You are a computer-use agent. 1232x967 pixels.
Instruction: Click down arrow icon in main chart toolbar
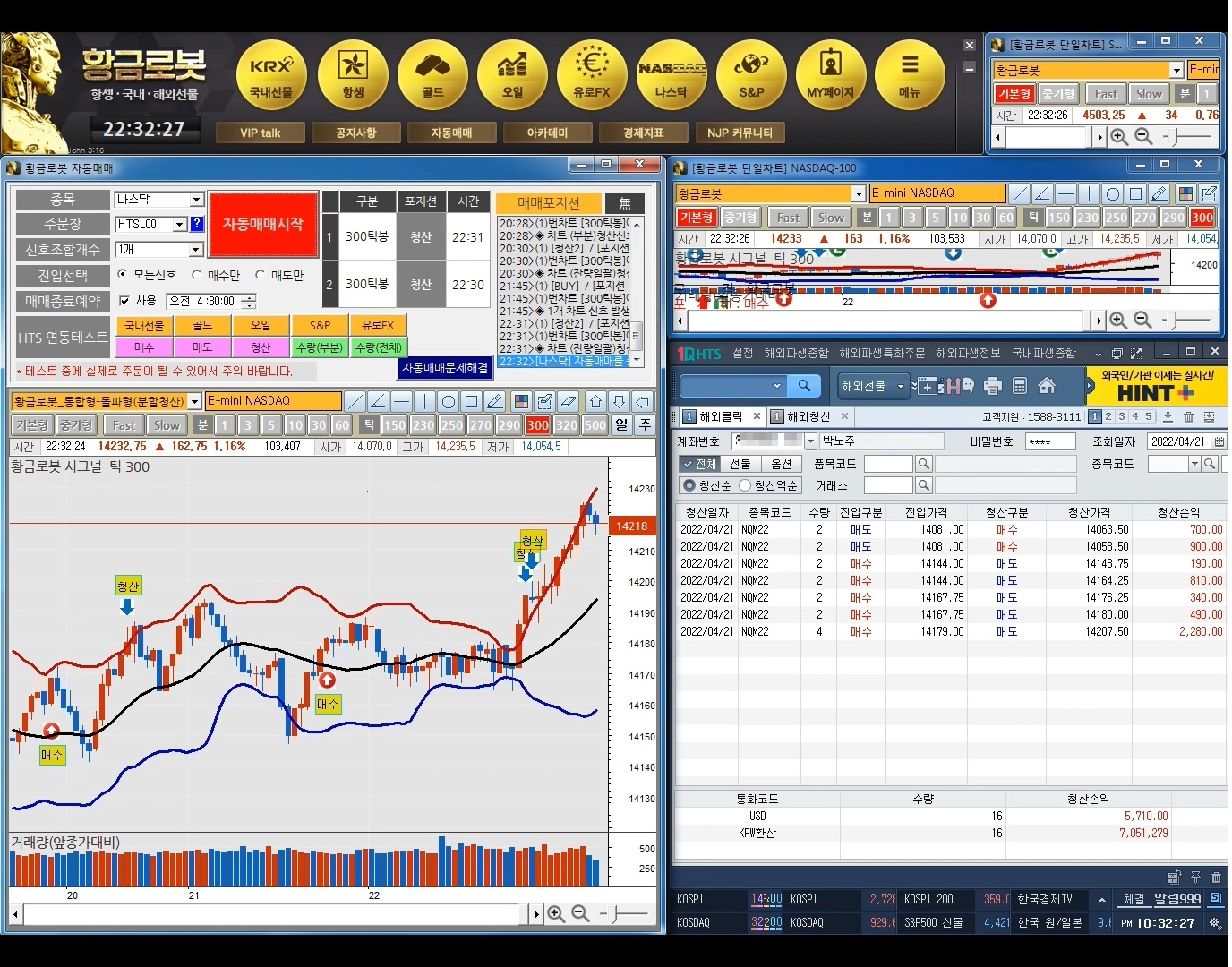pyautogui.click(x=619, y=401)
